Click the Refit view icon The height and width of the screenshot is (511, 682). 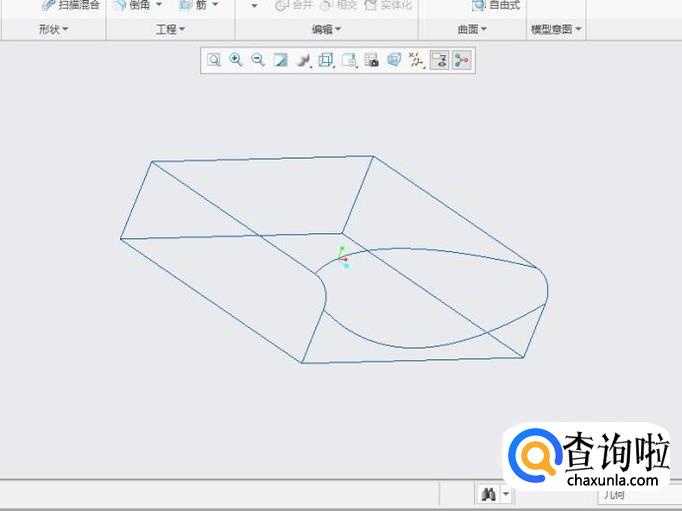pos(214,60)
